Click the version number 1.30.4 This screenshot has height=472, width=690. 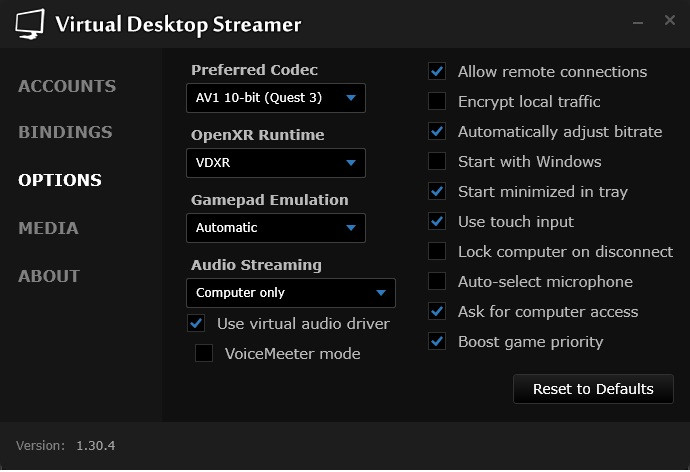coord(95,446)
